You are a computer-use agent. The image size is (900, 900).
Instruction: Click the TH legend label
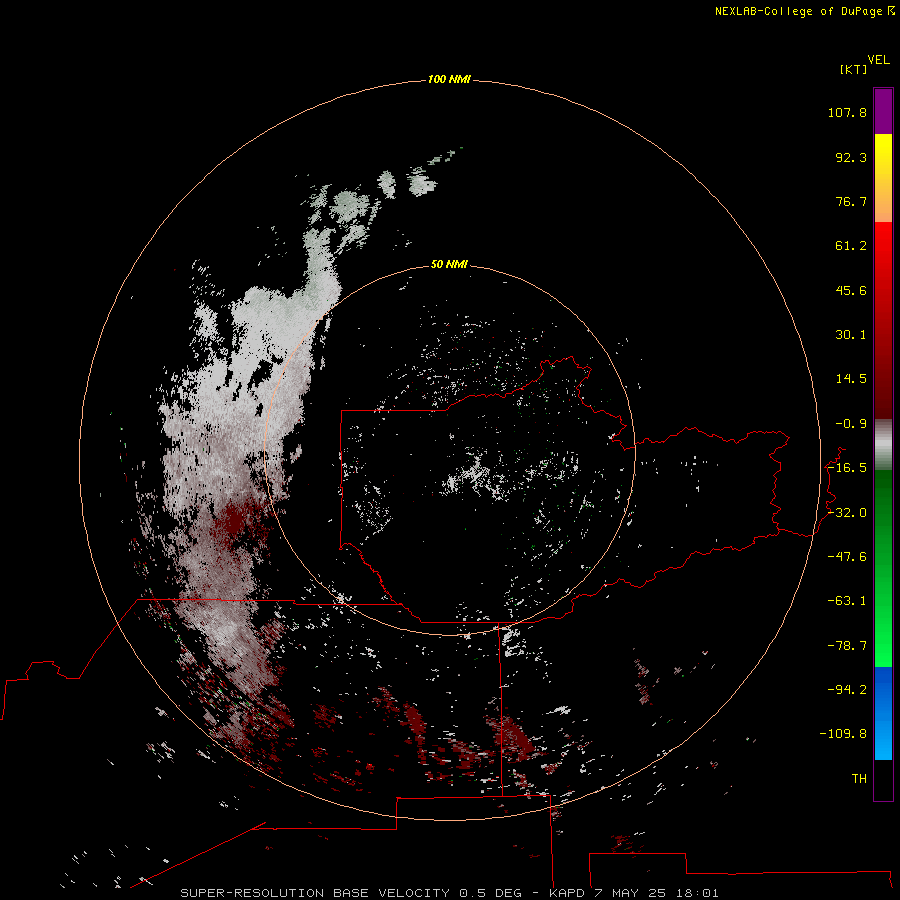tap(859, 779)
